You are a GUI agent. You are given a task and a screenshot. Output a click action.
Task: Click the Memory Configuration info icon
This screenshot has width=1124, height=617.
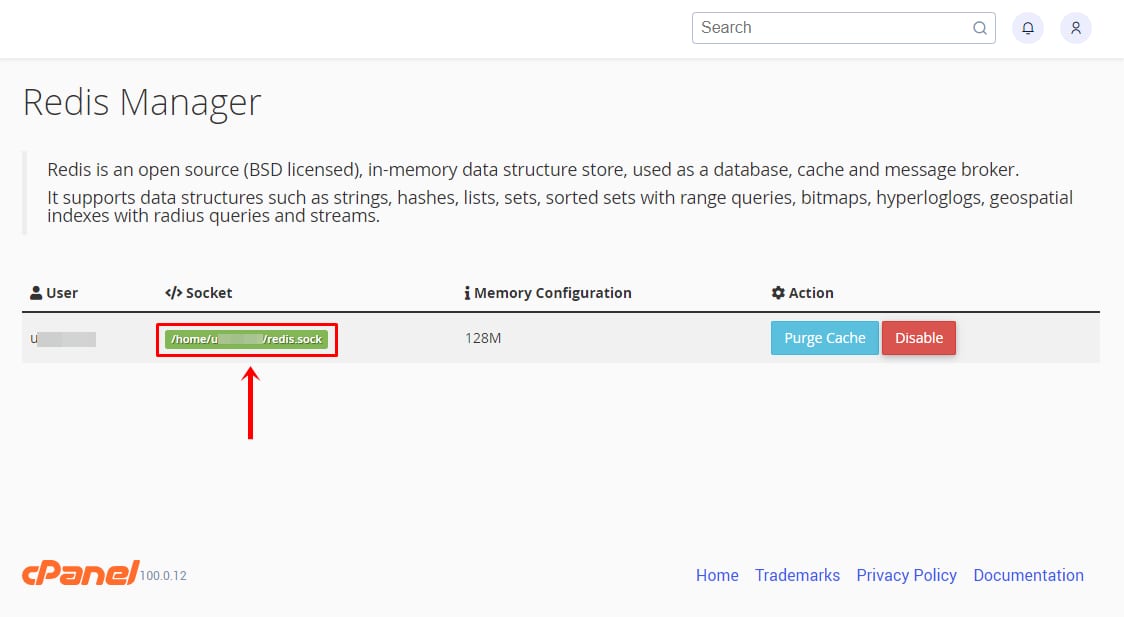(467, 293)
